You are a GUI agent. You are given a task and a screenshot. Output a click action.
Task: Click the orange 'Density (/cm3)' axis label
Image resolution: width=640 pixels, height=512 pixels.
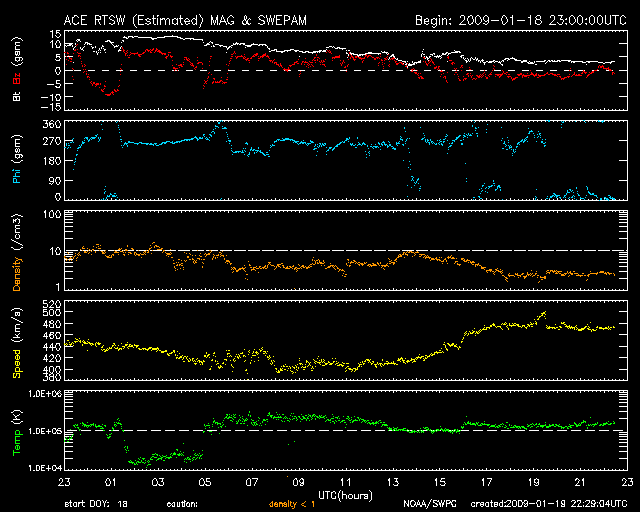tap(17, 252)
